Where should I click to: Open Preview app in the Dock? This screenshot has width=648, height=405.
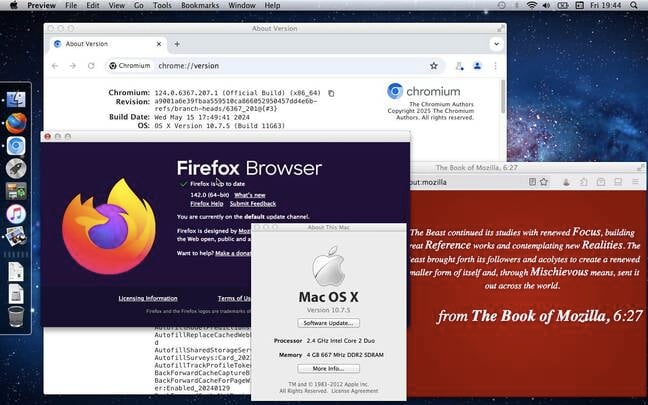click(x=16, y=236)
